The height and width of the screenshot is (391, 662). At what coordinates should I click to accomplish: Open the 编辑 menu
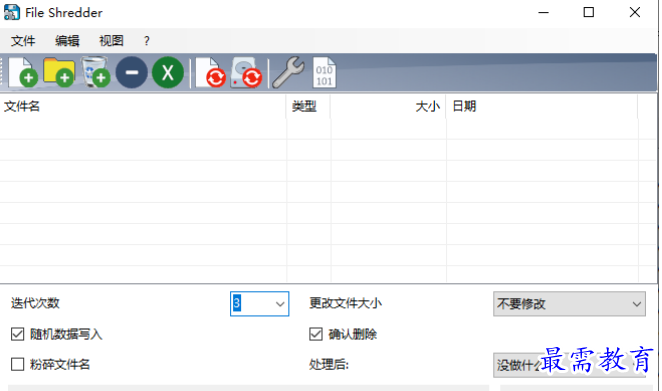[67, 41]
